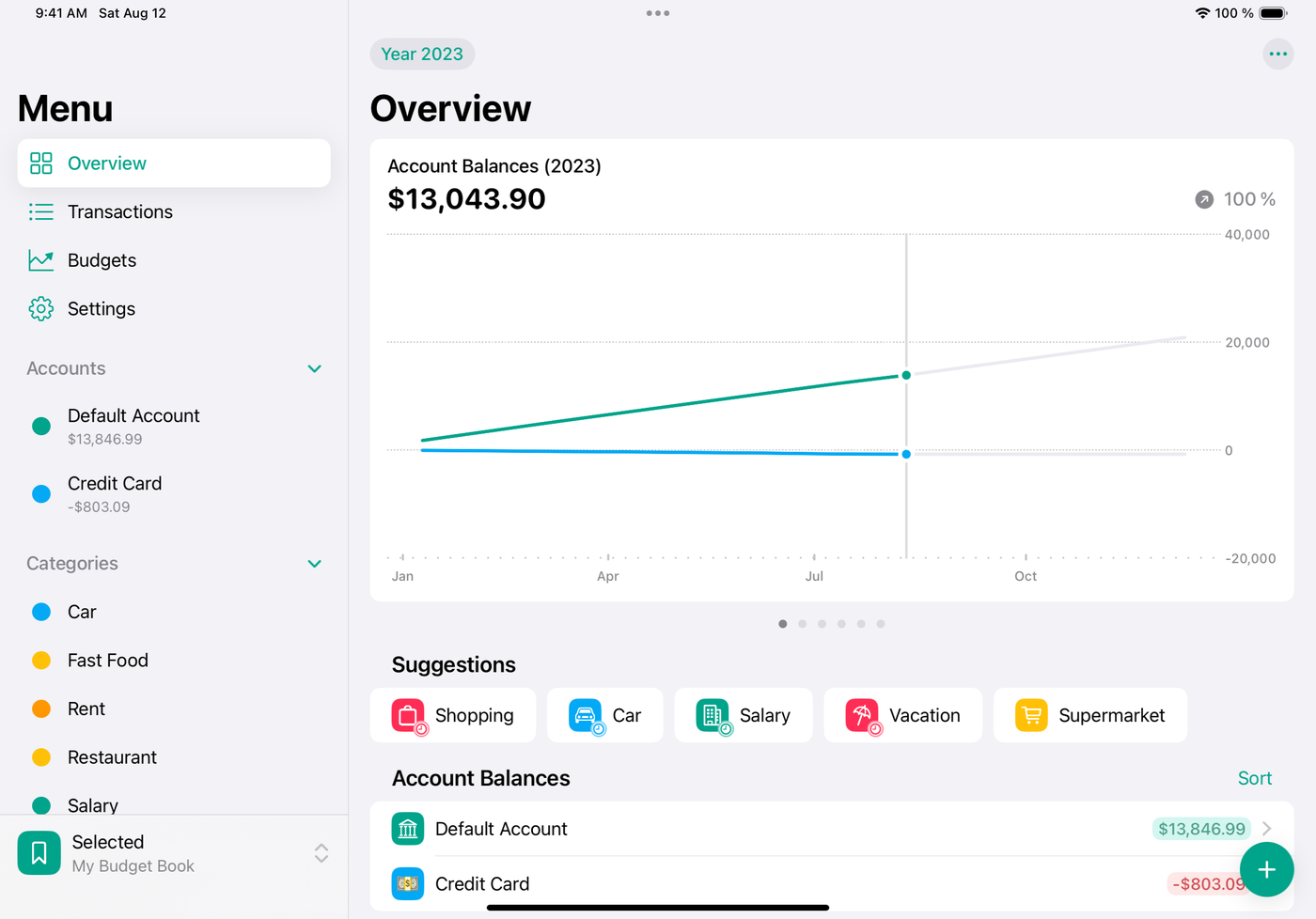Click the Default Account bank icon
This screenshot has width=1316, height=919.
(408, 829)
